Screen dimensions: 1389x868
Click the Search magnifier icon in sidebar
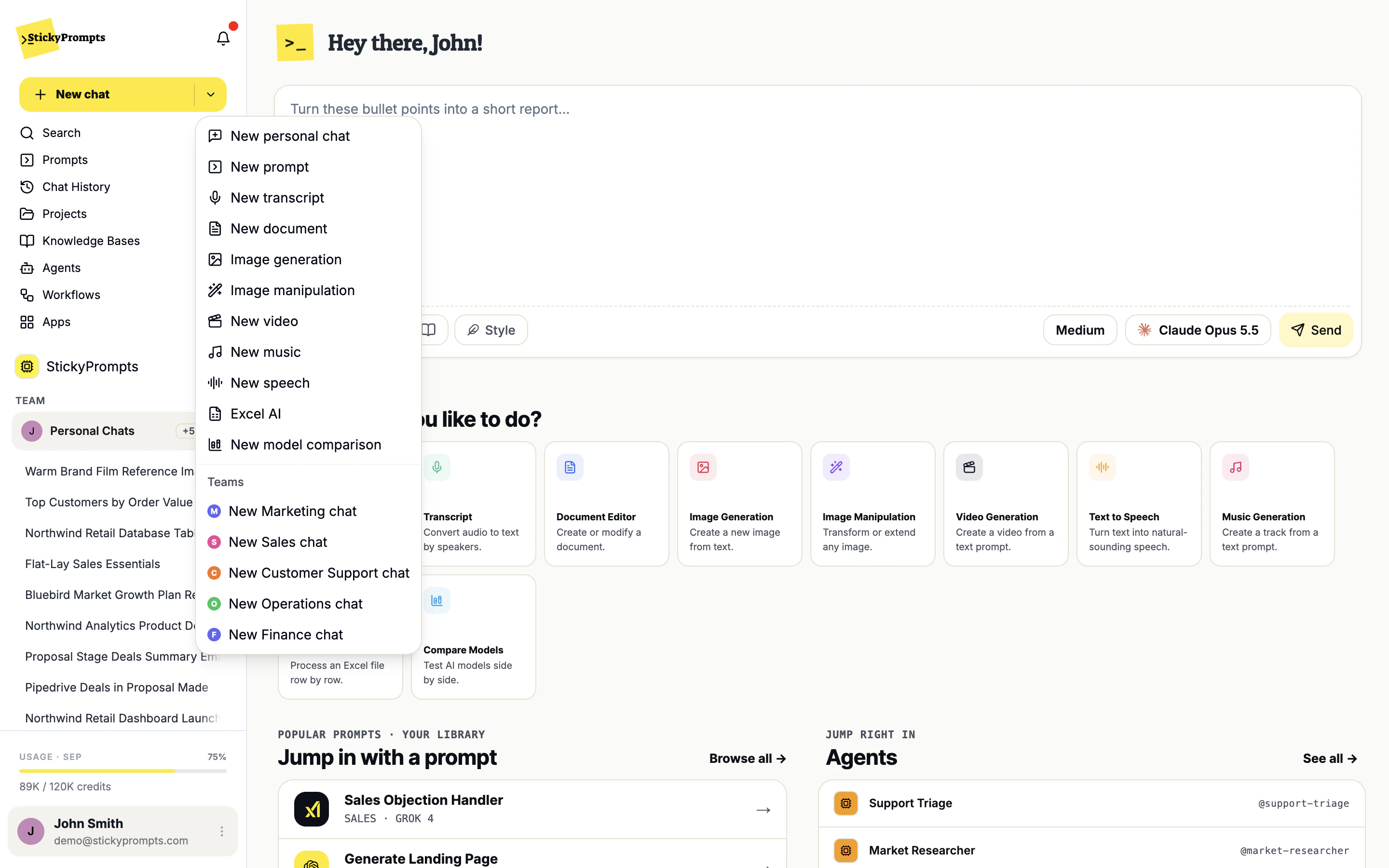27,133
